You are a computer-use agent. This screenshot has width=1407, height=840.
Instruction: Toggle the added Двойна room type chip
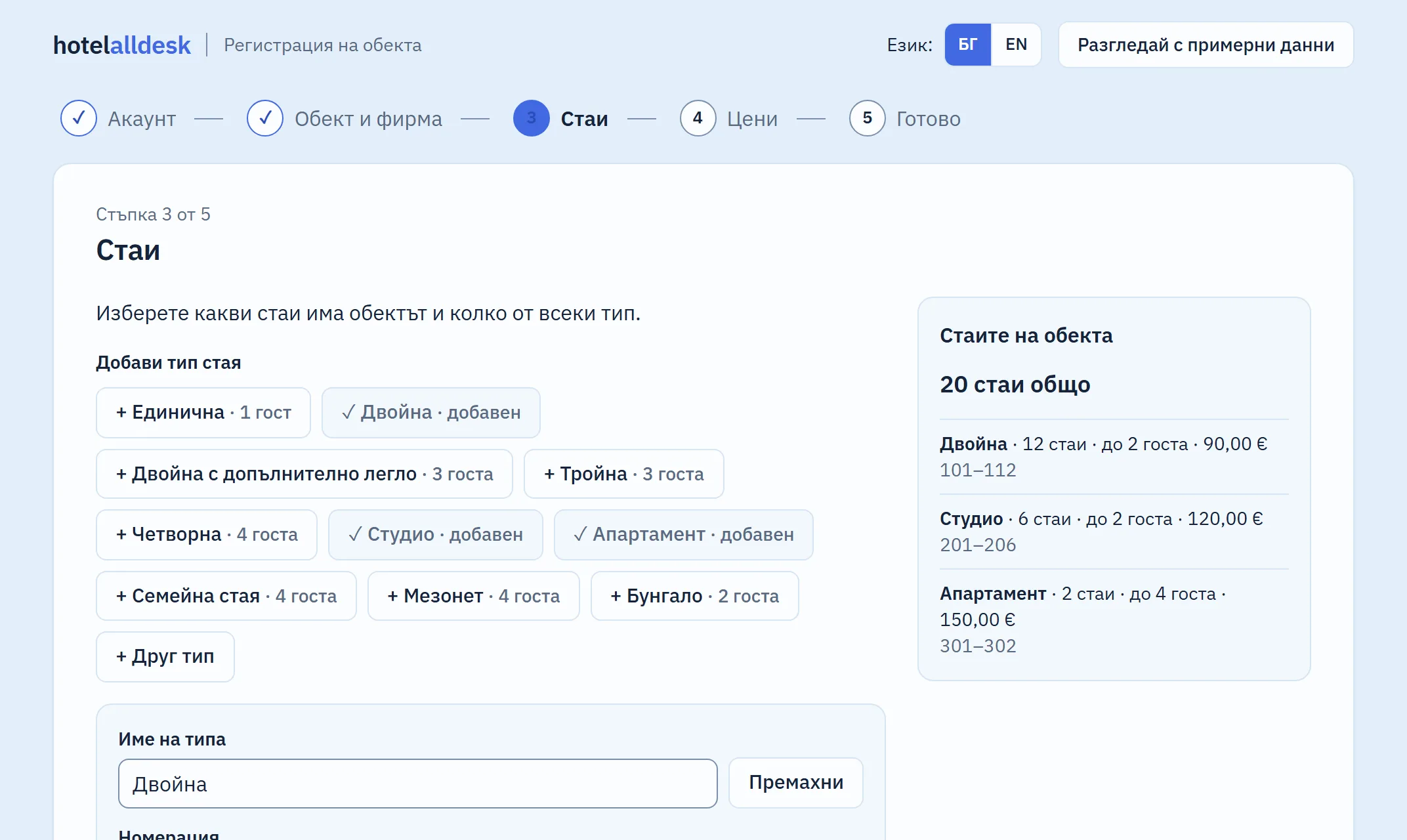pos(431,413)
